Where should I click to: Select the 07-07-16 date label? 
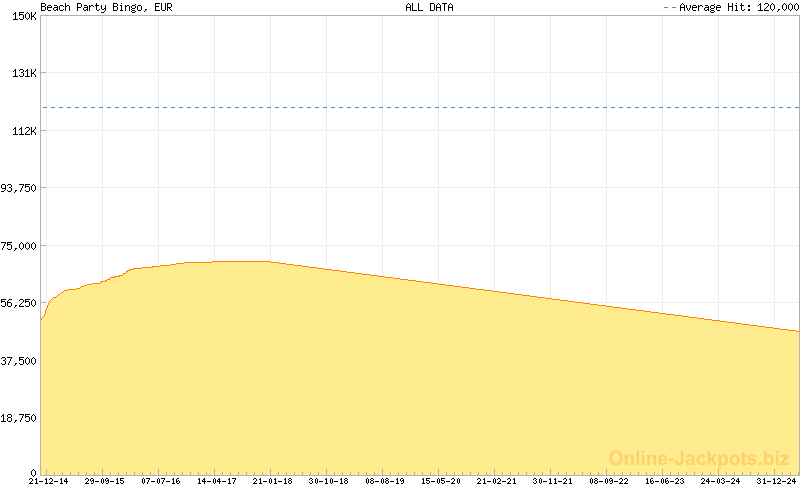click(160, 481)
